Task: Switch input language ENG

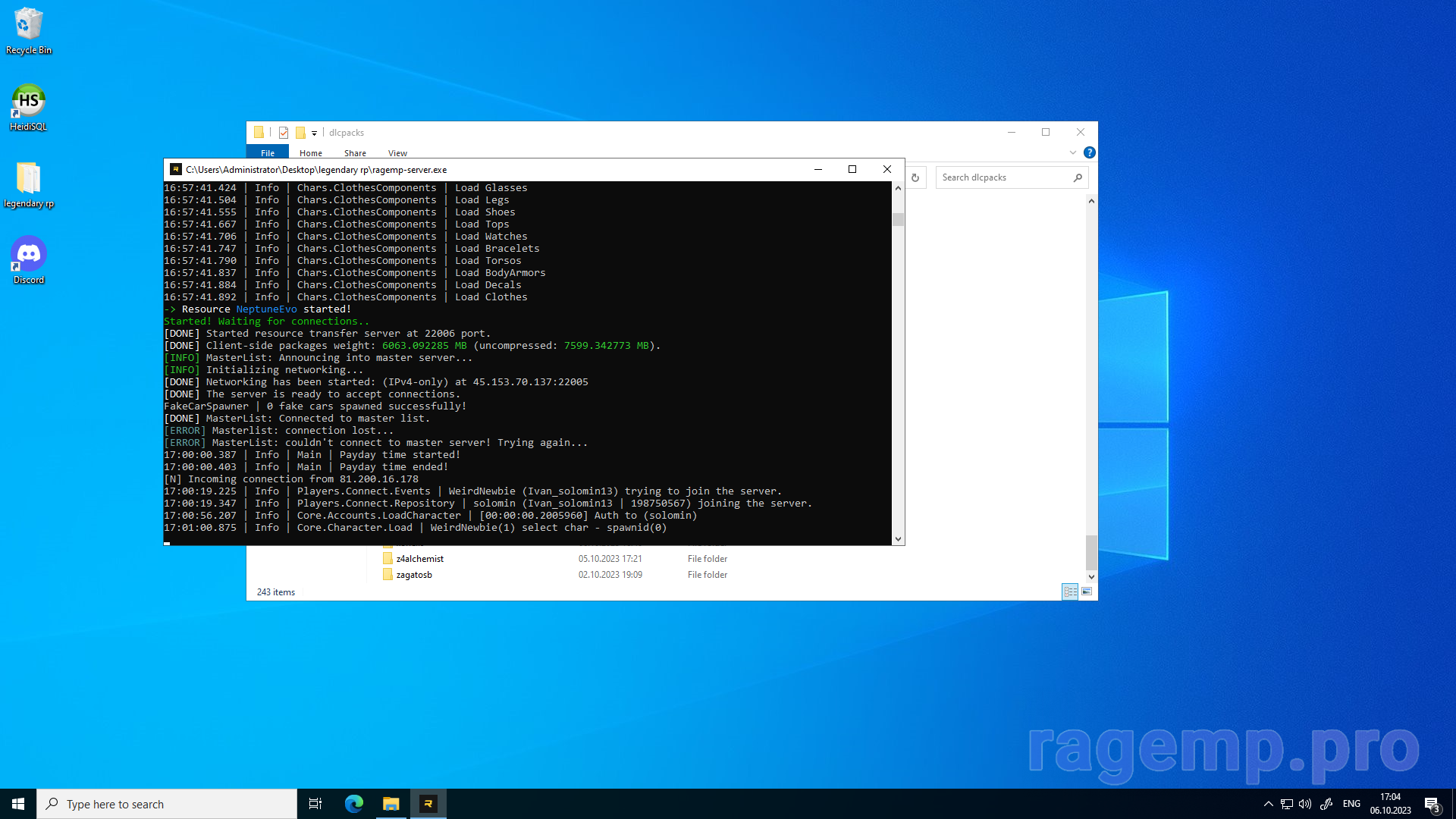Action: pos(1351,804)
